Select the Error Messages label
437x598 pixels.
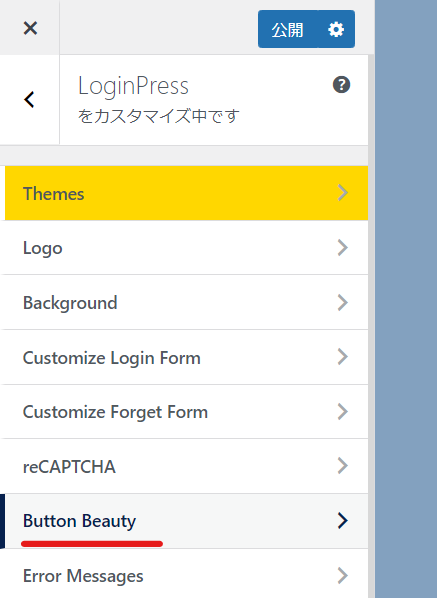pos(83,576)
